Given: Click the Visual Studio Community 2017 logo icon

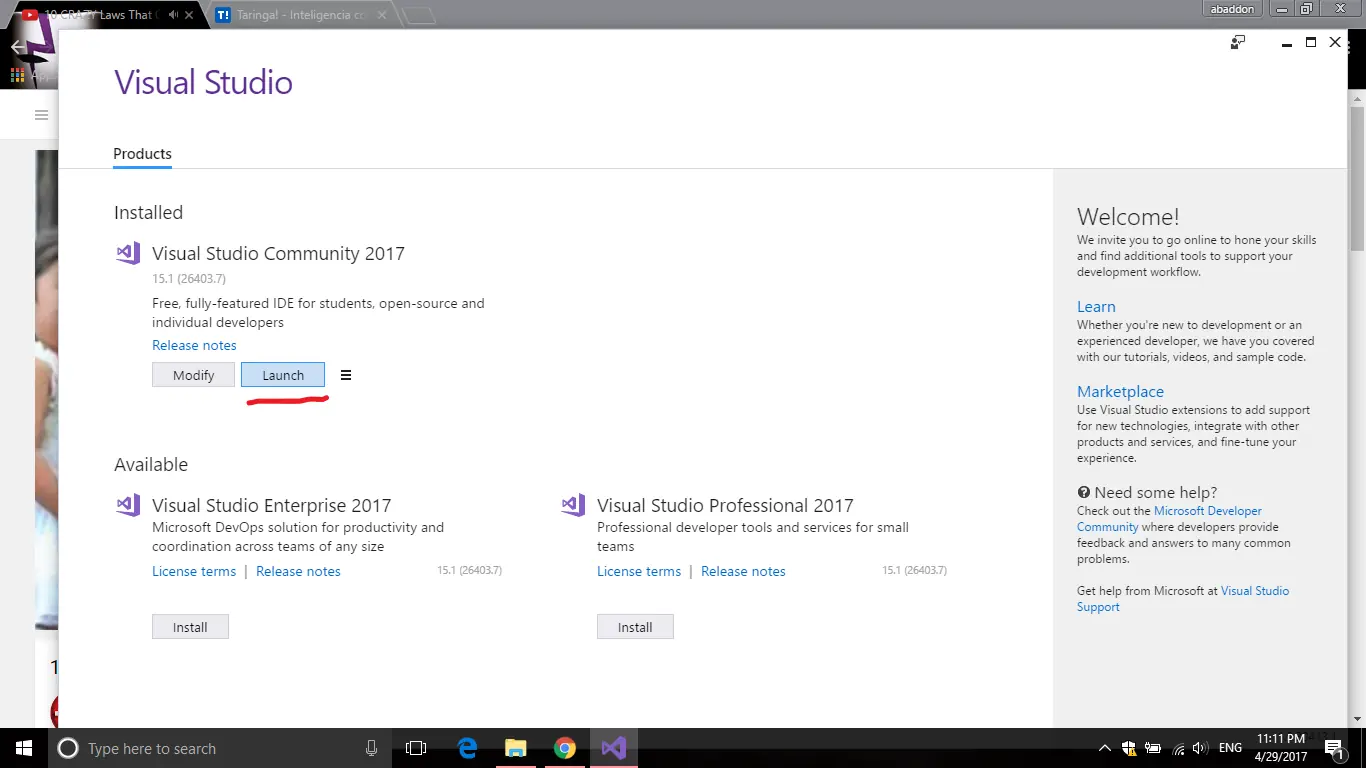Looking at the screenshot, I should tap(128, 253).
